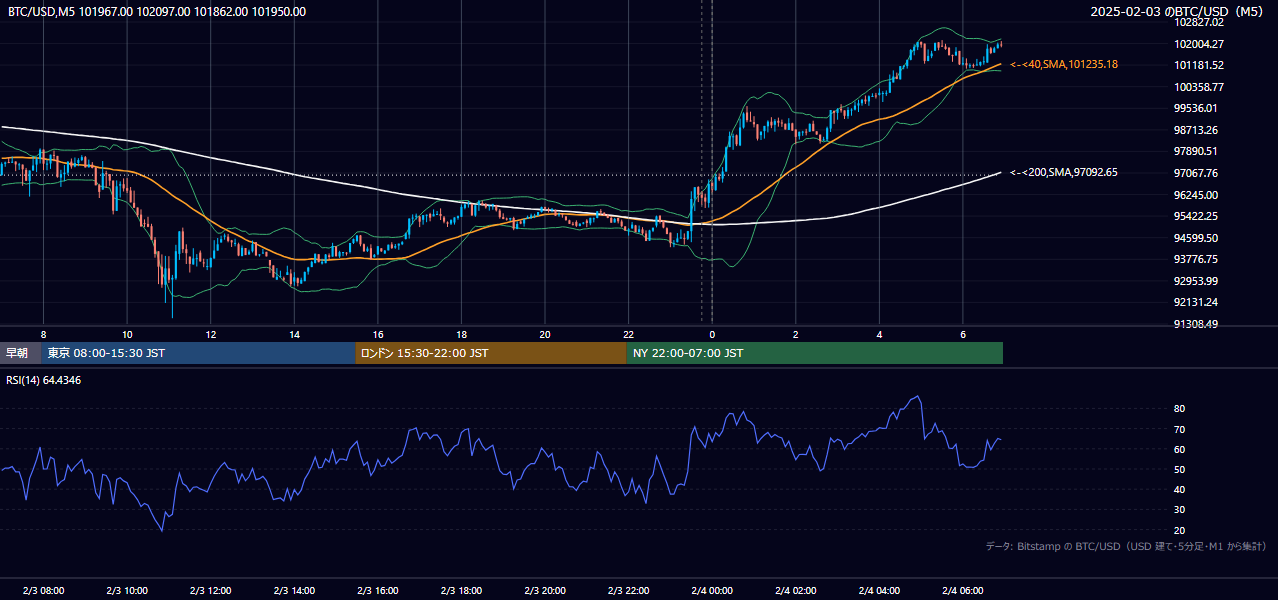The height and width of the screenshot is (600, 1278).
Task: Click the RSI(14) 64.4346 indicator label
Action: (44, 380)
